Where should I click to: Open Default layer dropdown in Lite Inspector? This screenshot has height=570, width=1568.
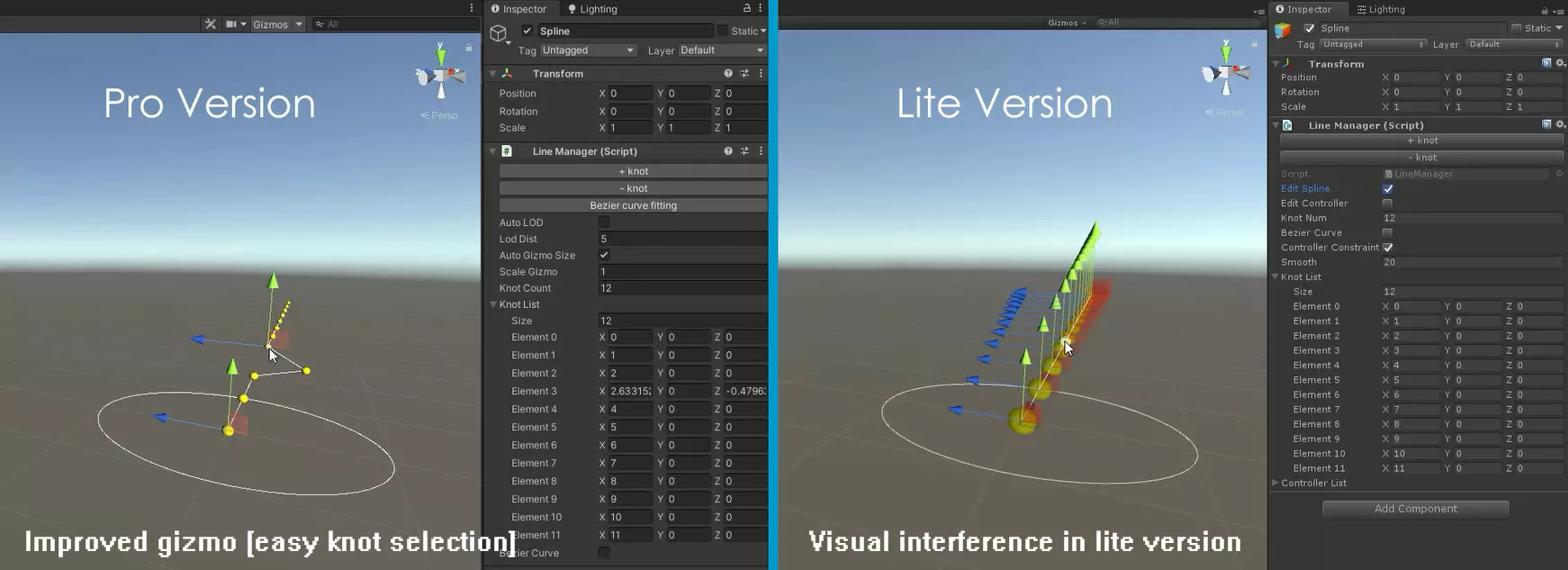[1514, 44]
